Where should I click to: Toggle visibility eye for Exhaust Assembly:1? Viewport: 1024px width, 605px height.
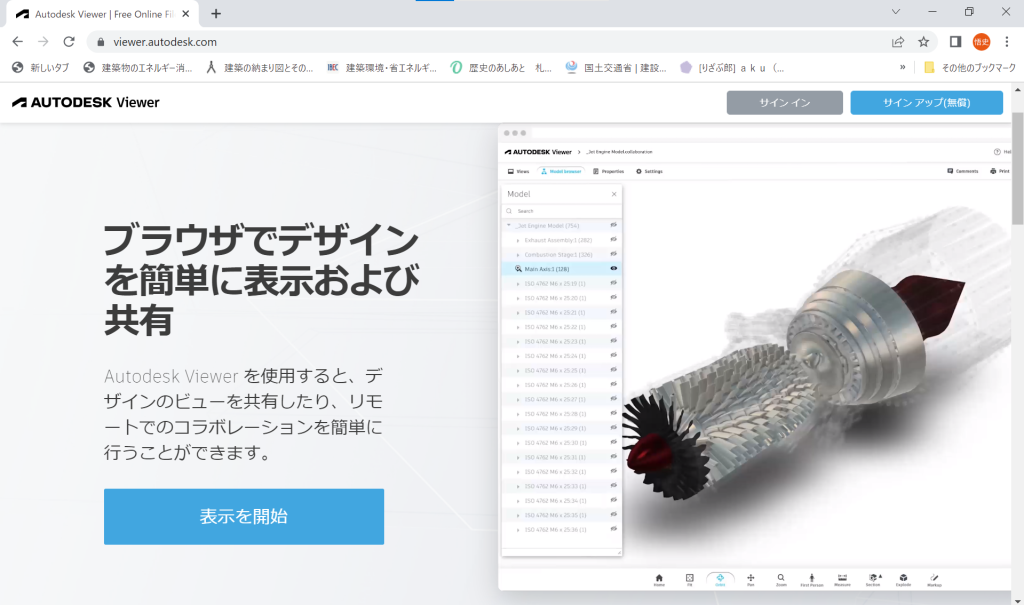tap(614, 240)
